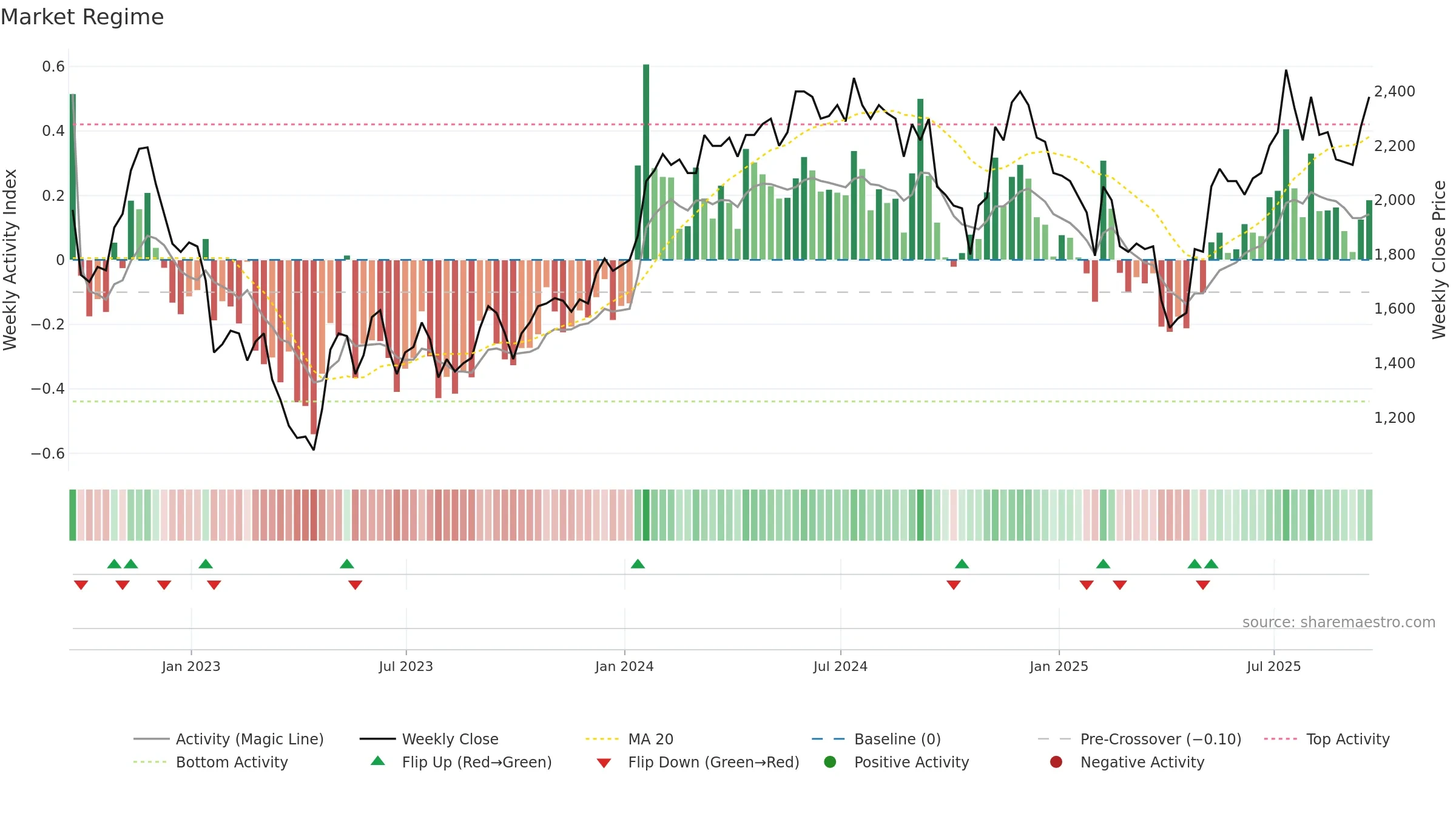Click the Flip Up (Red→Green) legend triangle
Image resolution: width=1456 pixels, height=819 pixels.
point(377,761)
